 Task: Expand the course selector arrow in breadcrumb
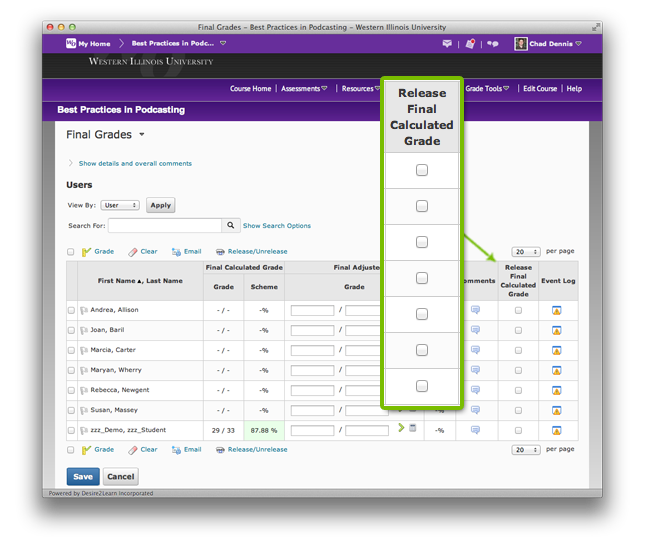coord(223,43)
